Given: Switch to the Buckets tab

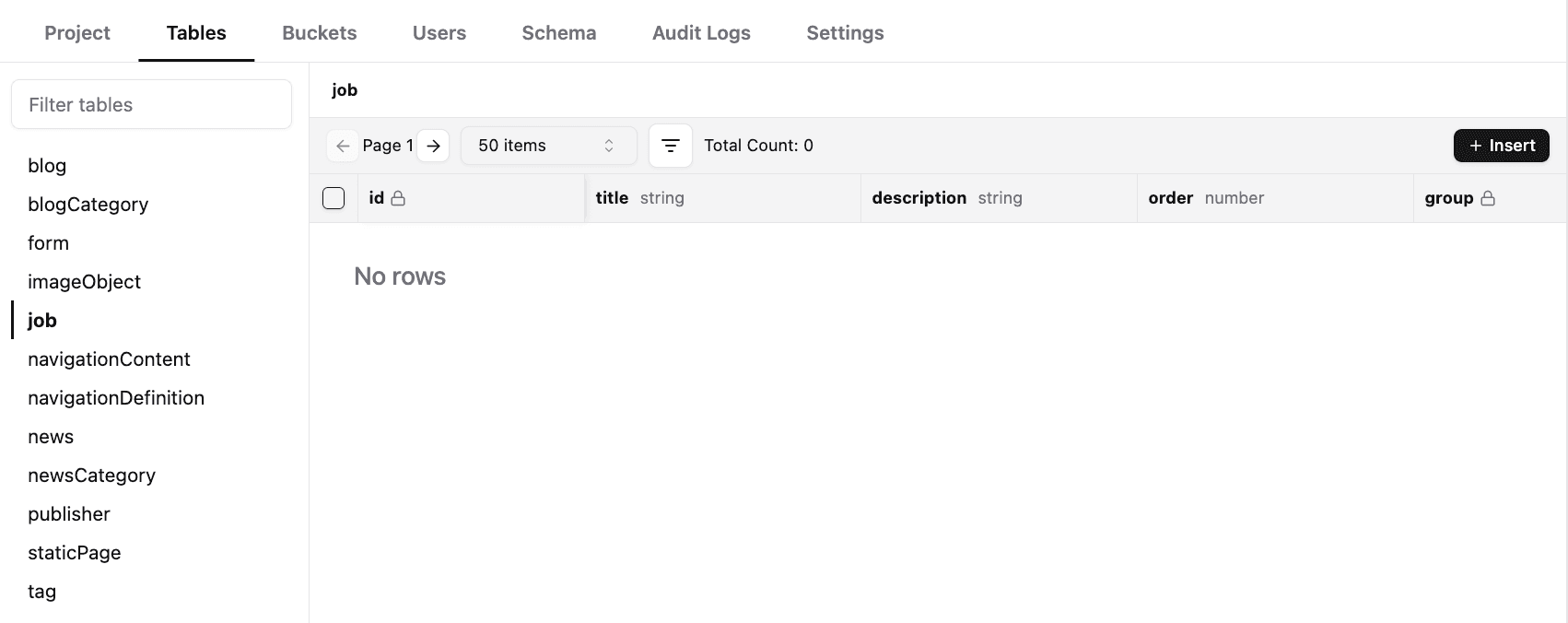Looking at the screenshot, I should click(x=319, y=33).
